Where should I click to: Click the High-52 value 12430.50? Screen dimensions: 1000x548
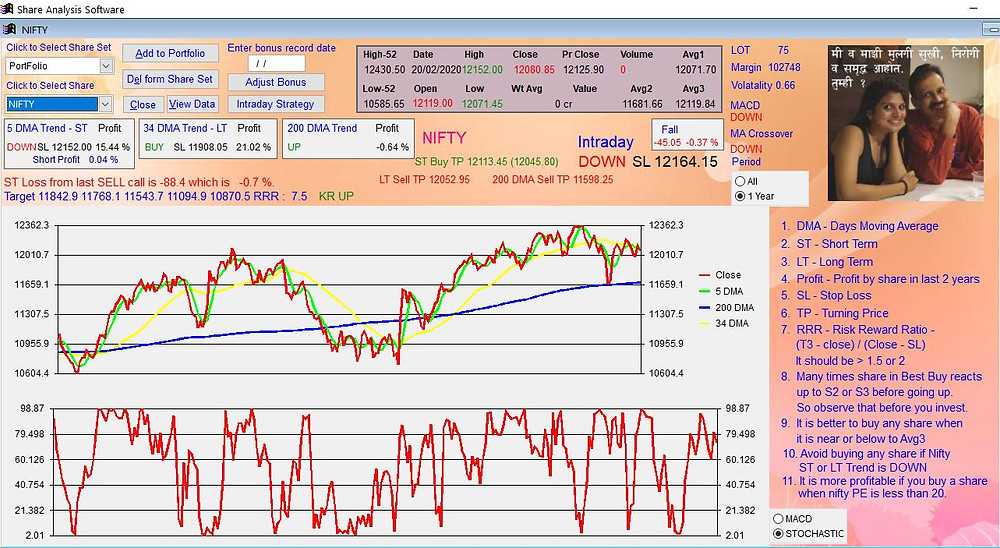pos(385,70)
